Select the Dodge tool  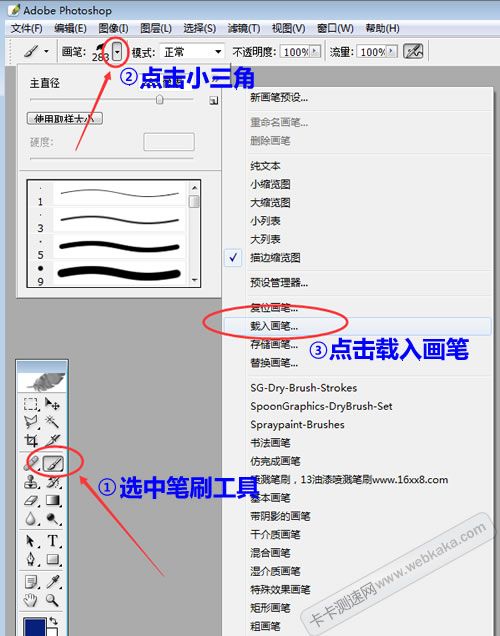tap(52, 518)
